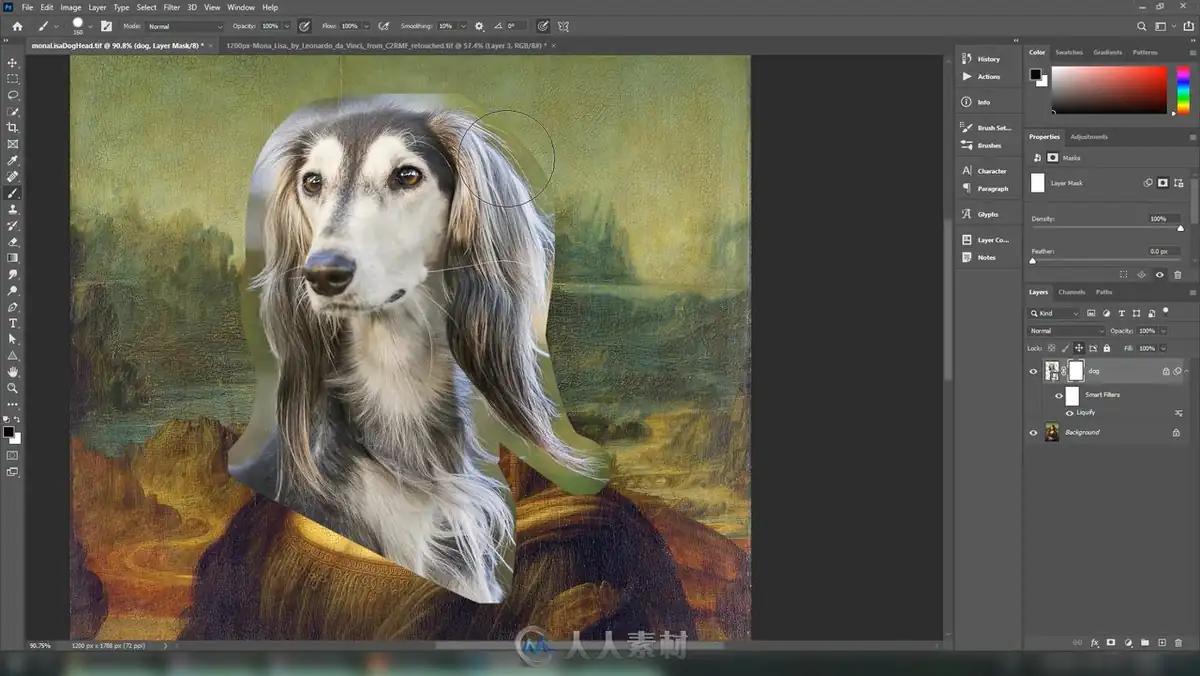Switch to the Adjustments tab
Screen dimensions: 1200x676
click(1089, 137)
